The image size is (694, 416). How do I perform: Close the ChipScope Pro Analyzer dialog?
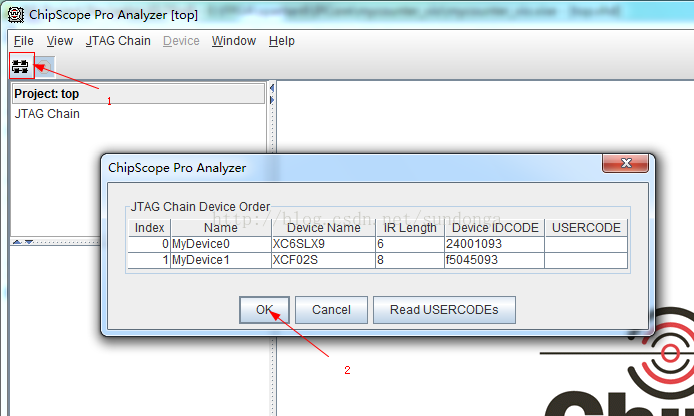[625, 163]
